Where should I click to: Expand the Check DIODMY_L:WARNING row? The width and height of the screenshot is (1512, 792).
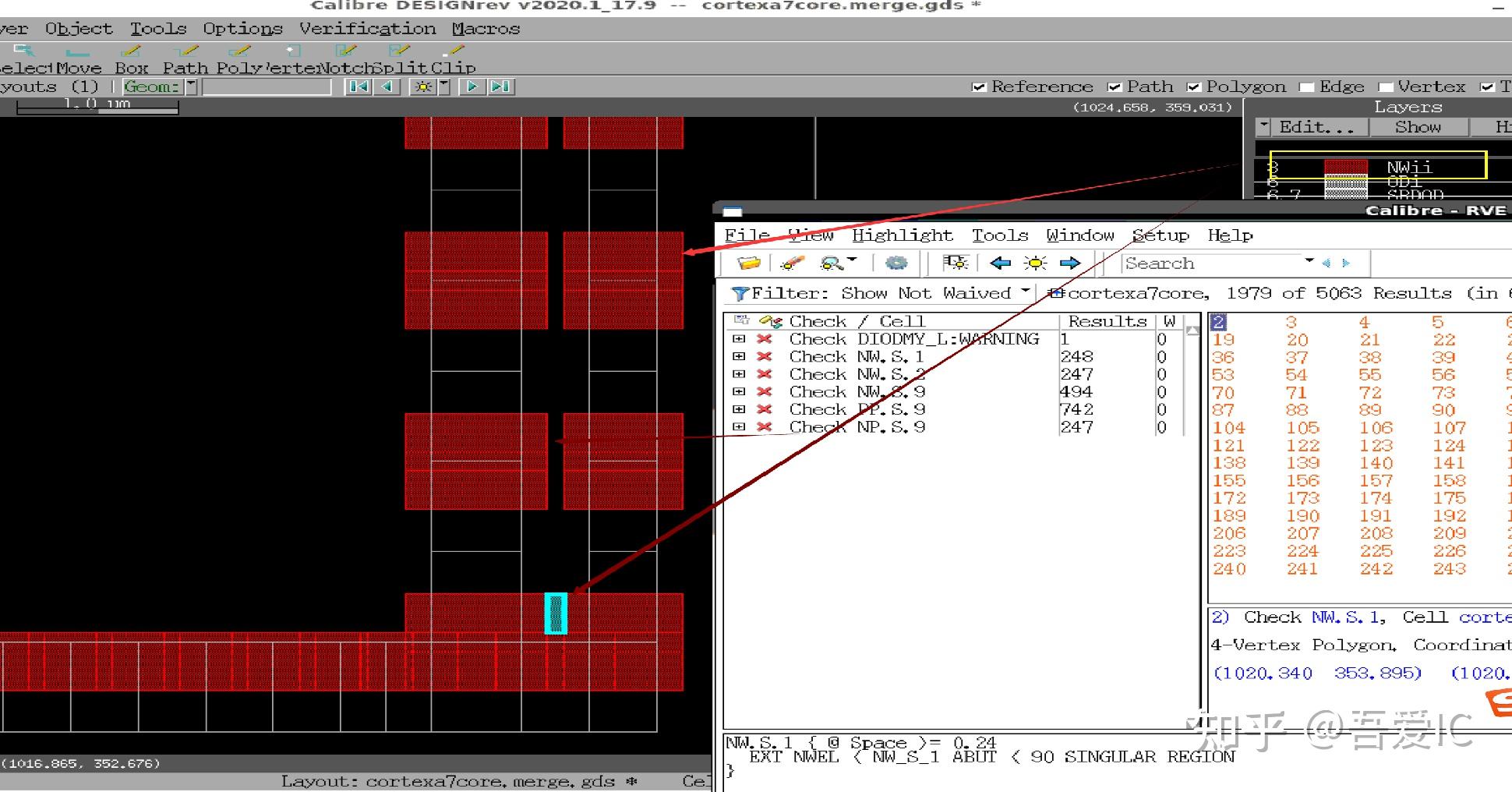click(x=739, y=339)
